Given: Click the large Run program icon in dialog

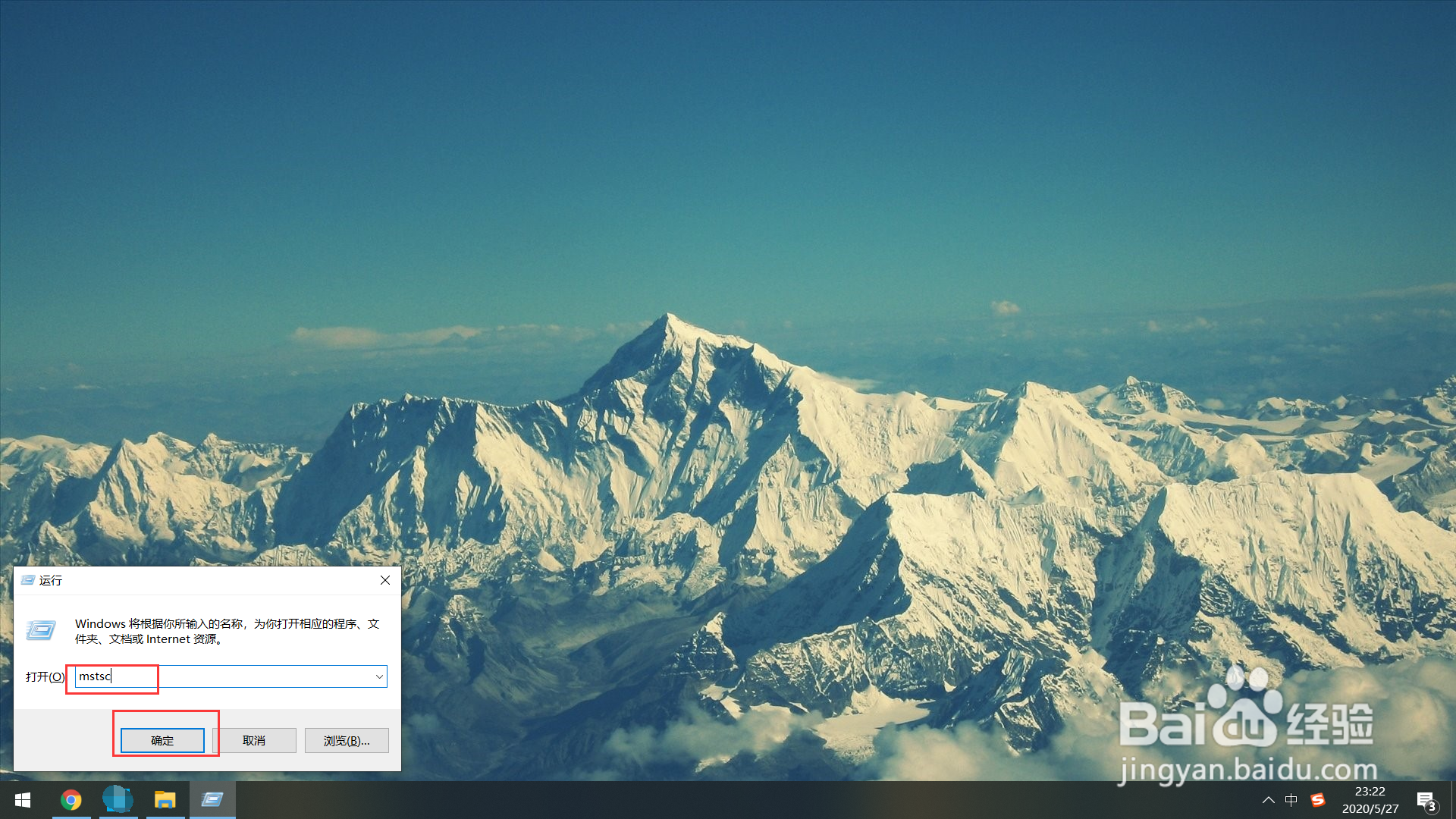Looking at the screenshot, I should coord(41,630).
